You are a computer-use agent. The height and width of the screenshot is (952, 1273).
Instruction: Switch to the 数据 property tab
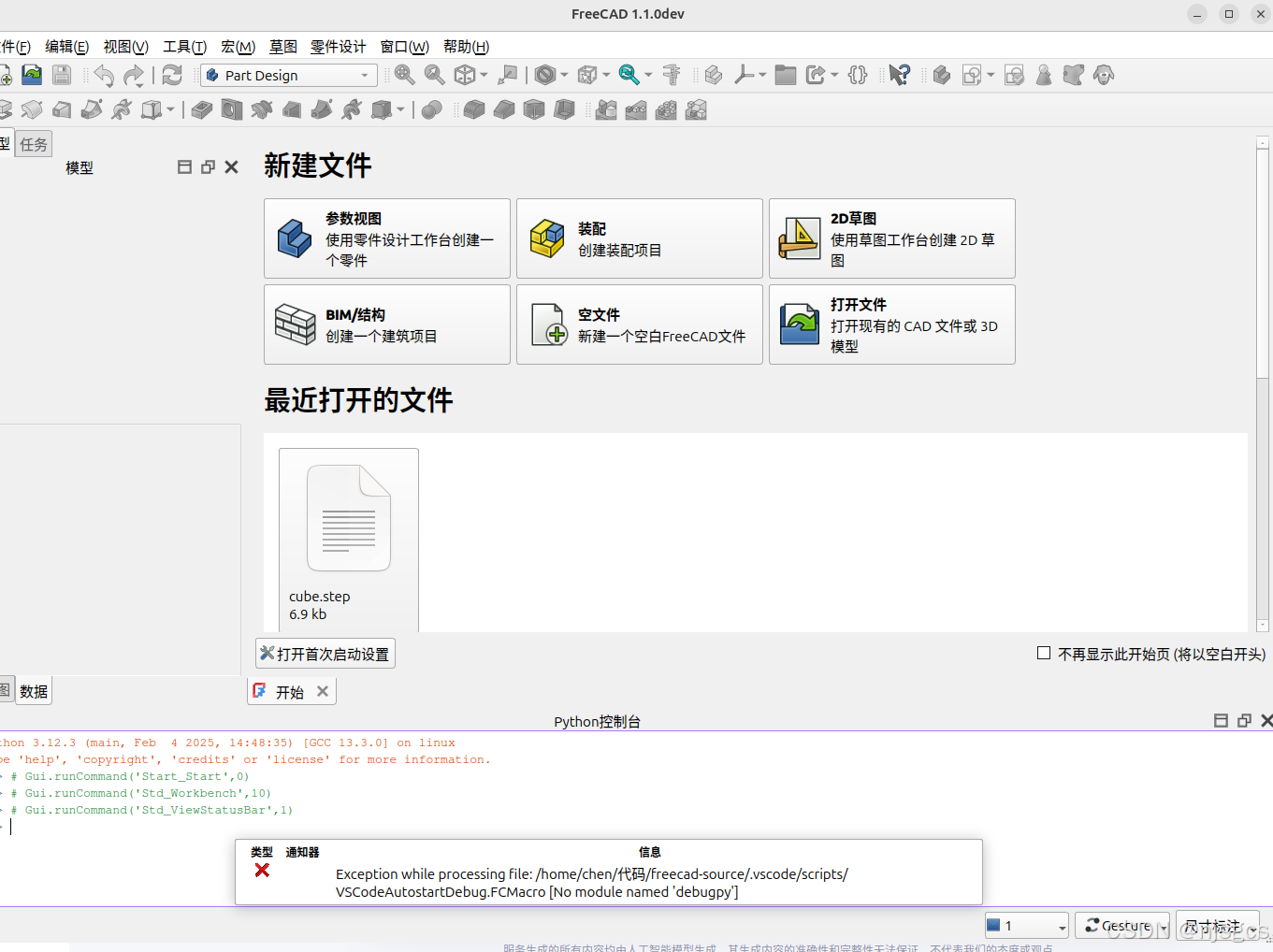coord(34,691)
